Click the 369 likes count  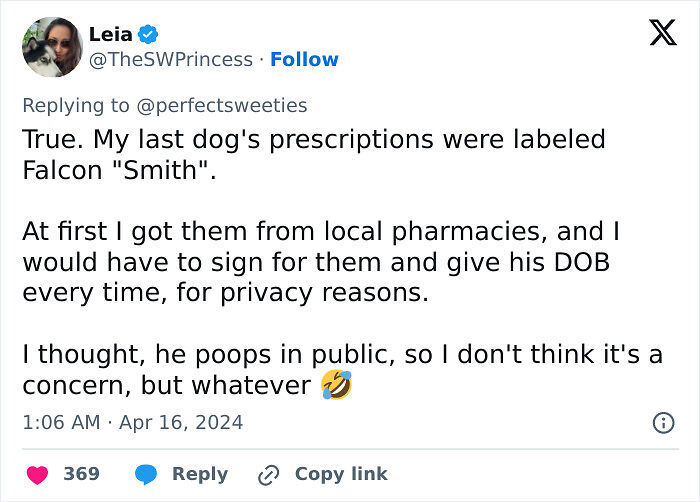(x=81, y=474)
